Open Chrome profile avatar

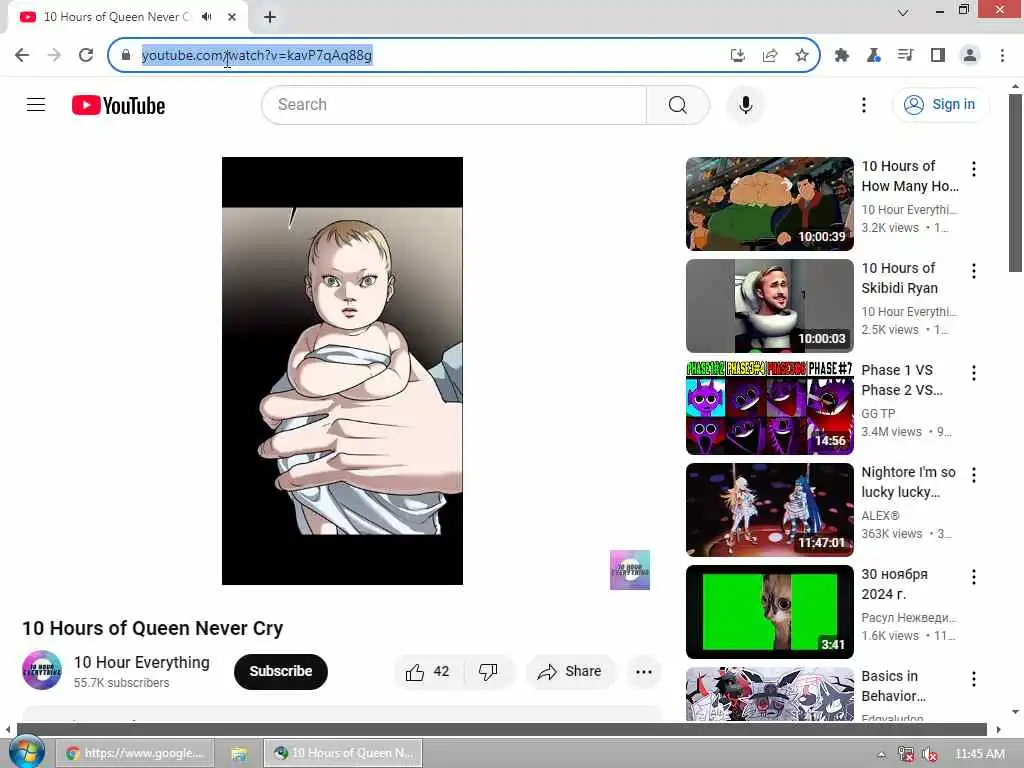pyautogui.click(x=970, y=56)
